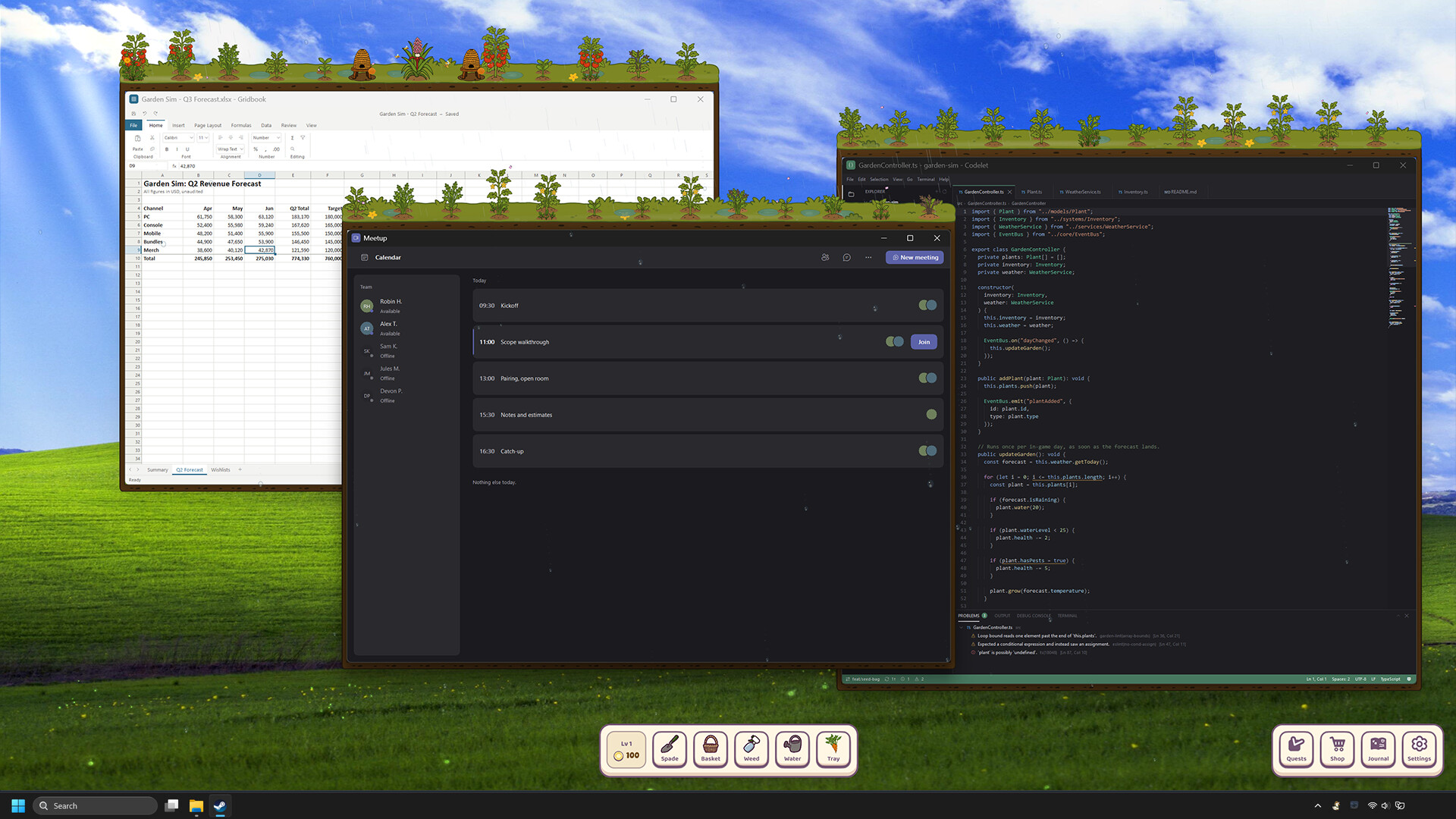Collapse the Codelet bottom panel chevron

tap(1398, 616)
